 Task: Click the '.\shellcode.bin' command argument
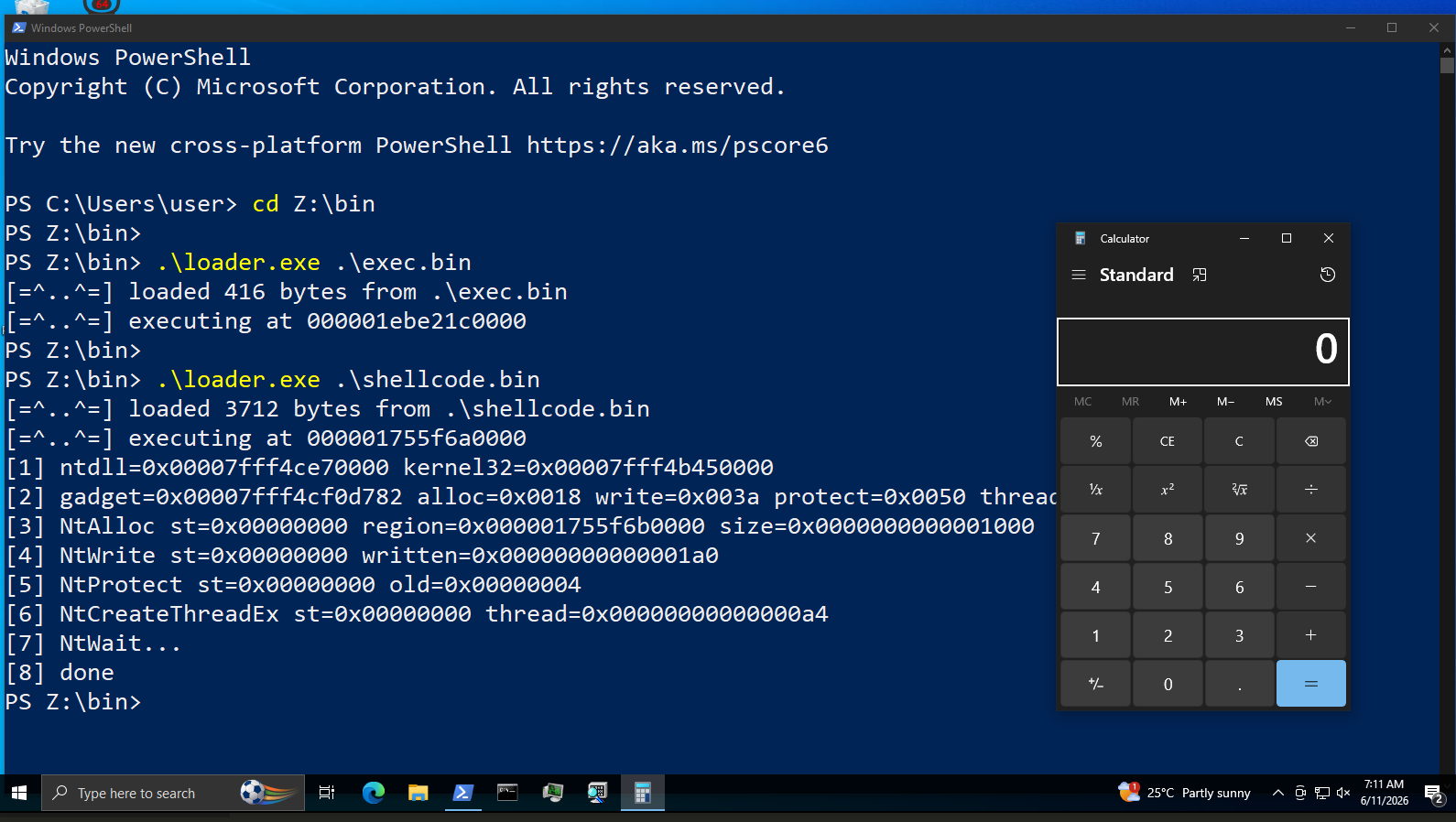[x=438, y=380]
